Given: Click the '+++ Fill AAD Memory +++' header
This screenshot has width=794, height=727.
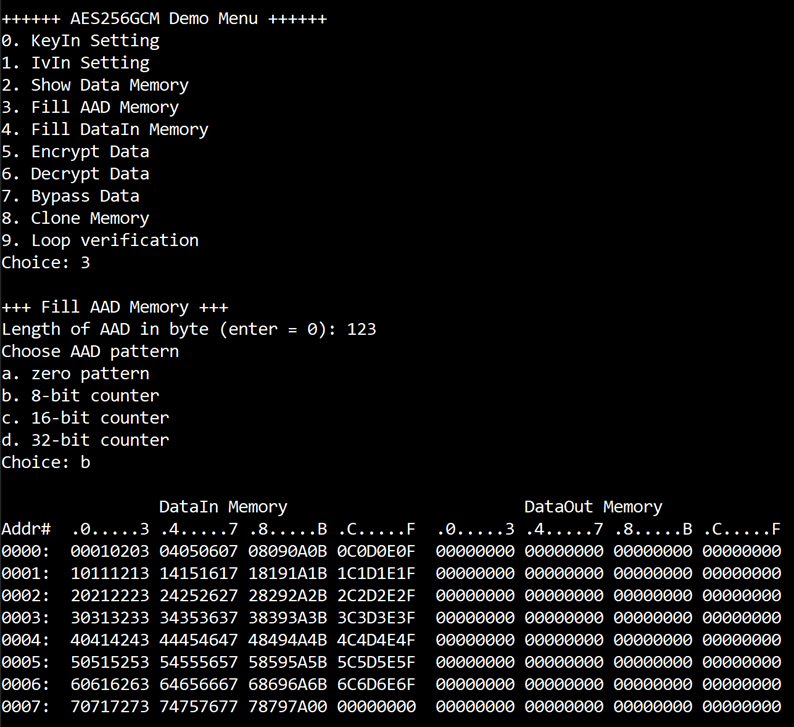Looking at the screenshot, I should click(115, 307).
